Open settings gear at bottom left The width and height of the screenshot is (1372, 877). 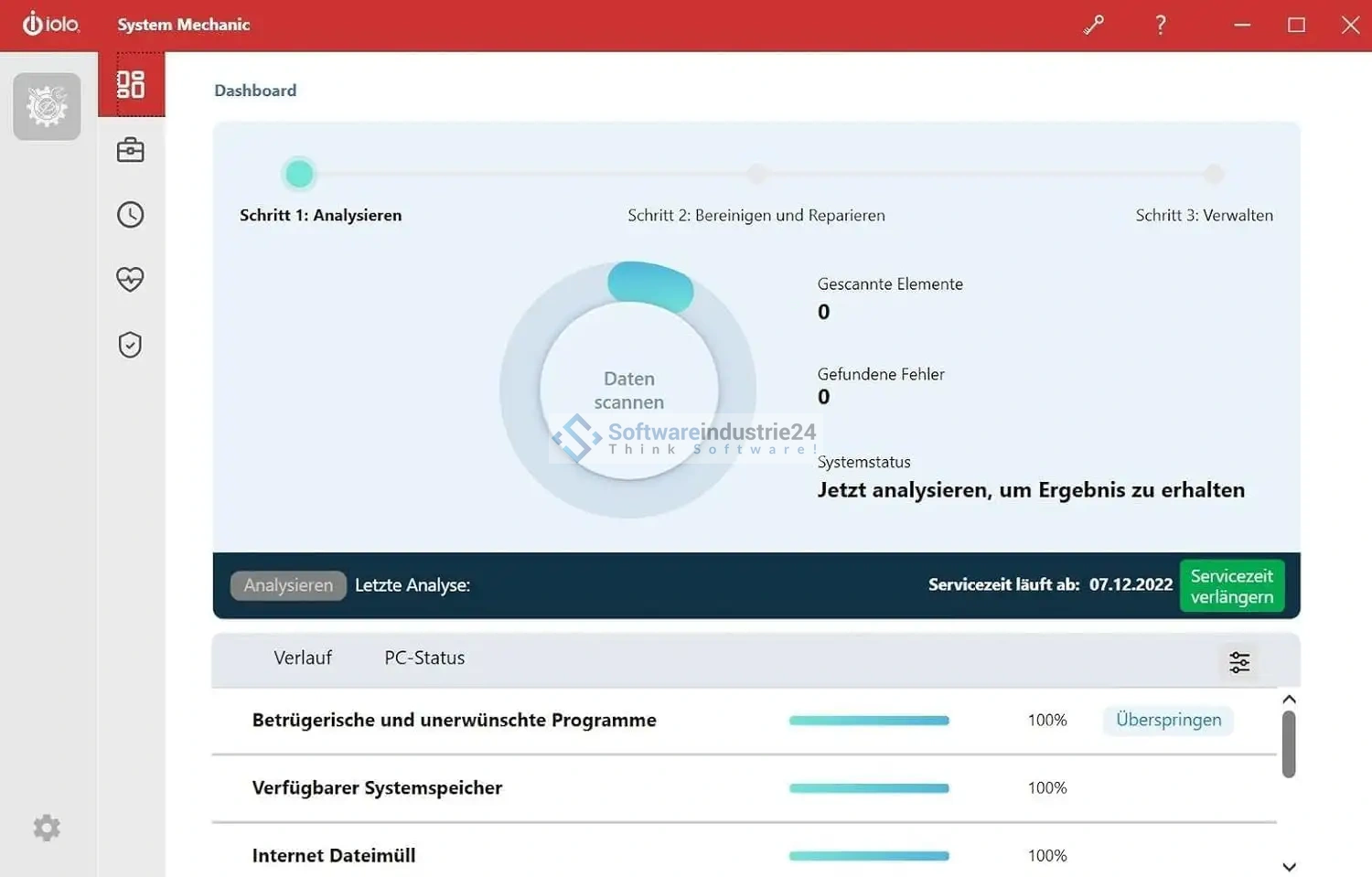pos(47,828)
